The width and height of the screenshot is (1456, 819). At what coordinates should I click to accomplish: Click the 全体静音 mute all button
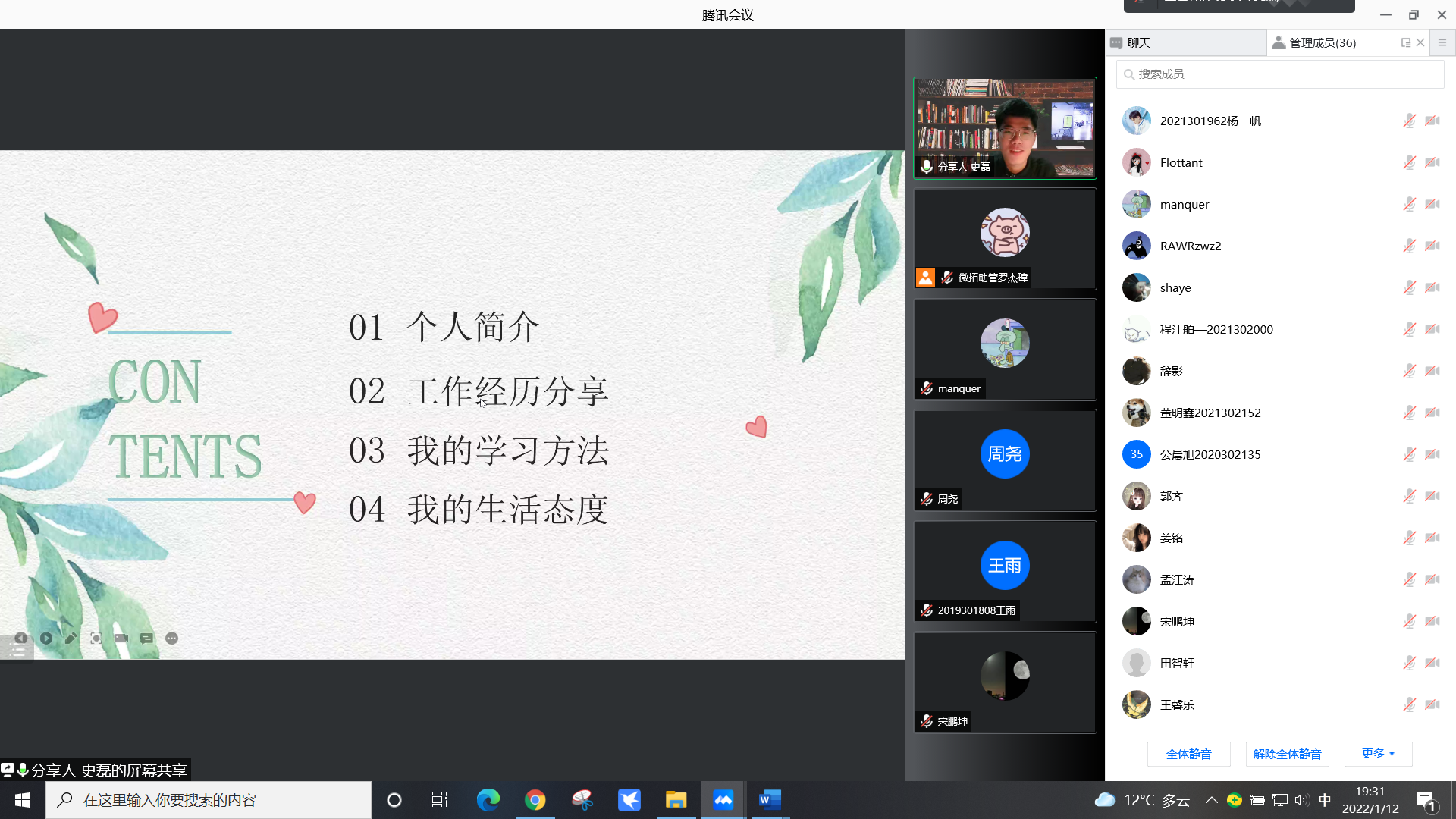click(1188, 754)
